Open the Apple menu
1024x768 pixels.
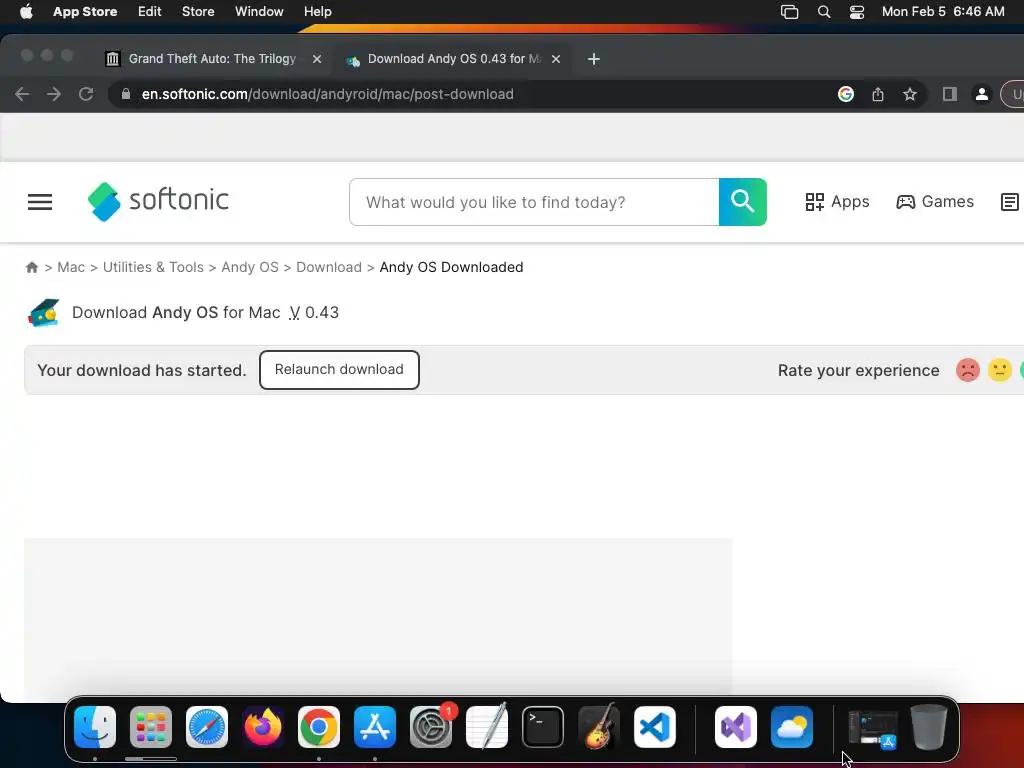coord(26,12)
